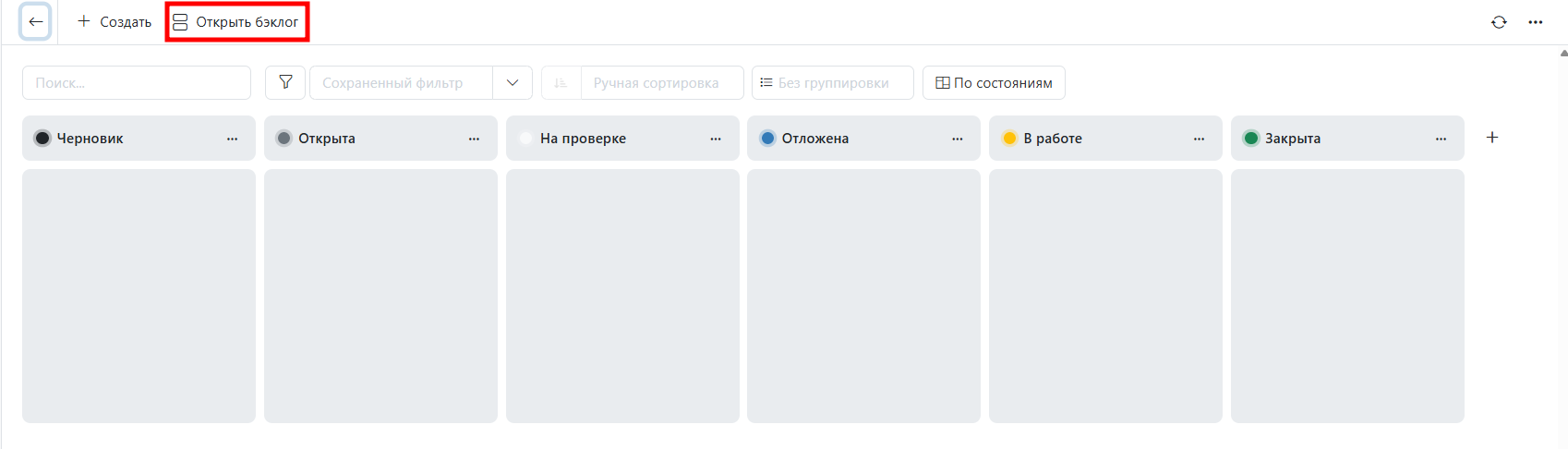Click the blue Отложена status dot
The height and width of the screenshot is (449, 1568).
point(767,139)
